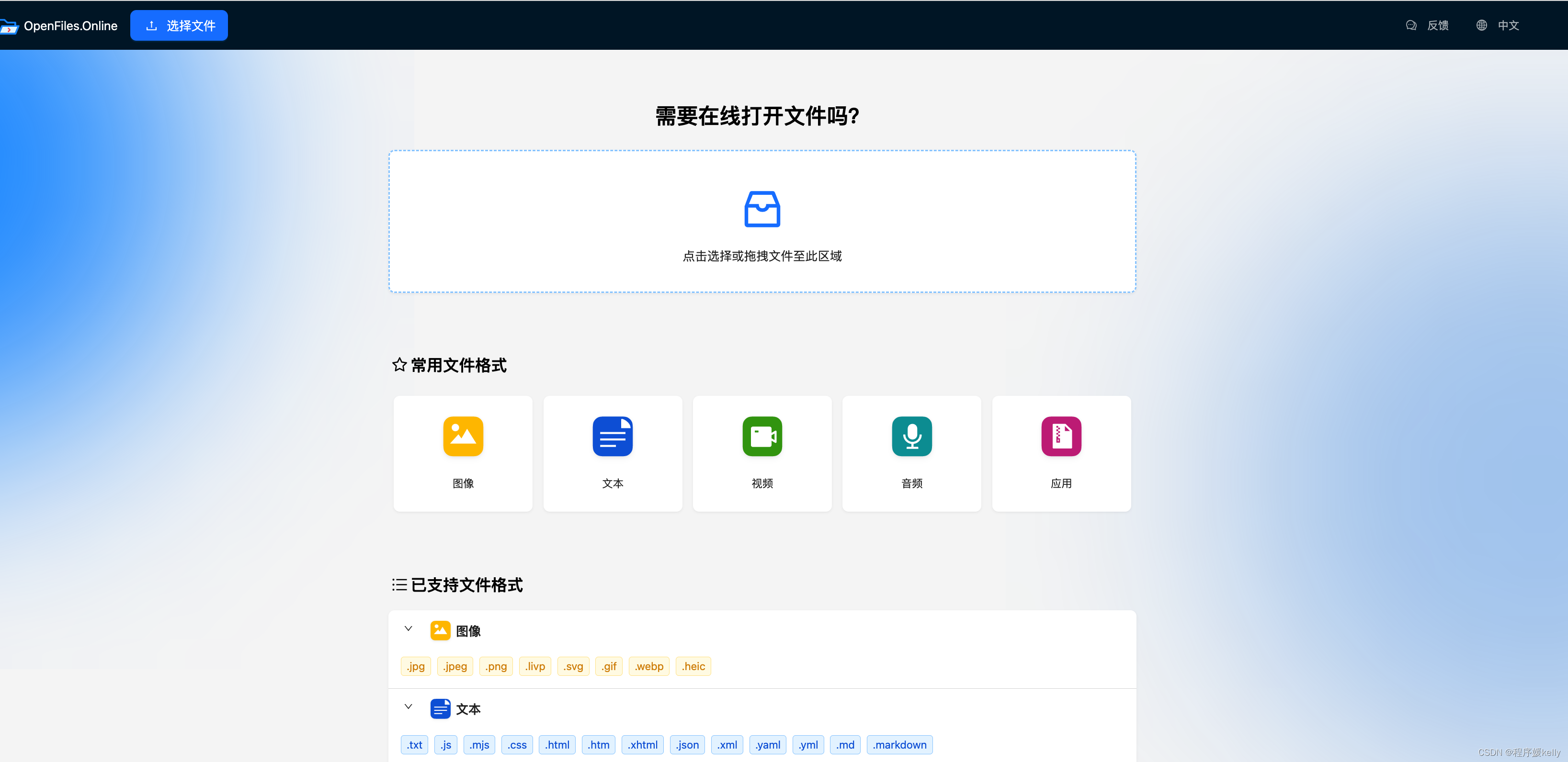Click the 选择文件 upload button
This screenshot has height=762, width=1568.
point(179,25)
